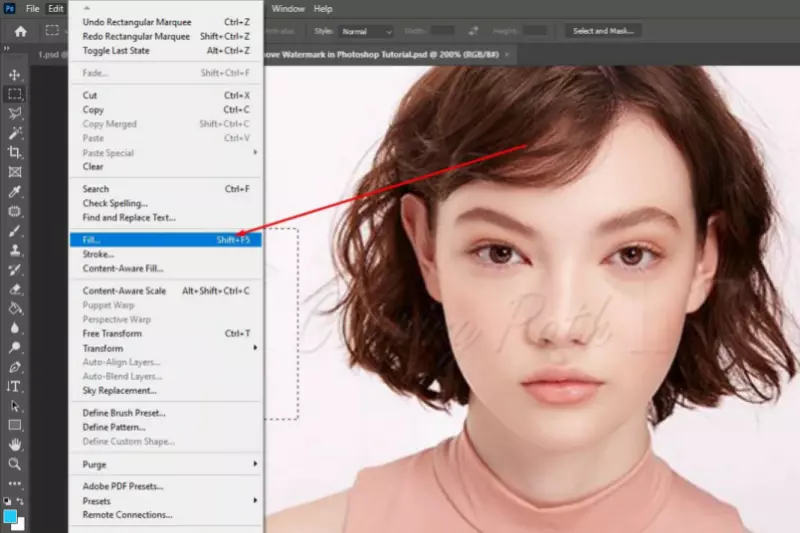Select the Eyedropper tool
The width and height of the screenshot is (800, 533).
click(x=14, y=192)
